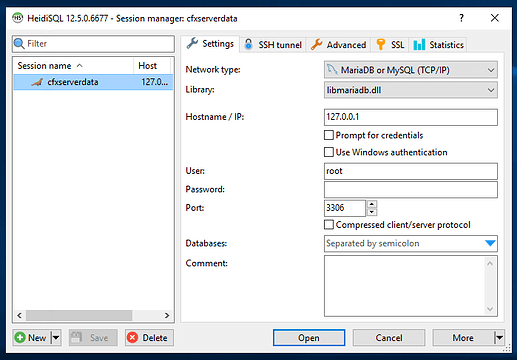Increase Port value with up spinner
The height and width of the screenshot is (360, 517).
point(372,204)
